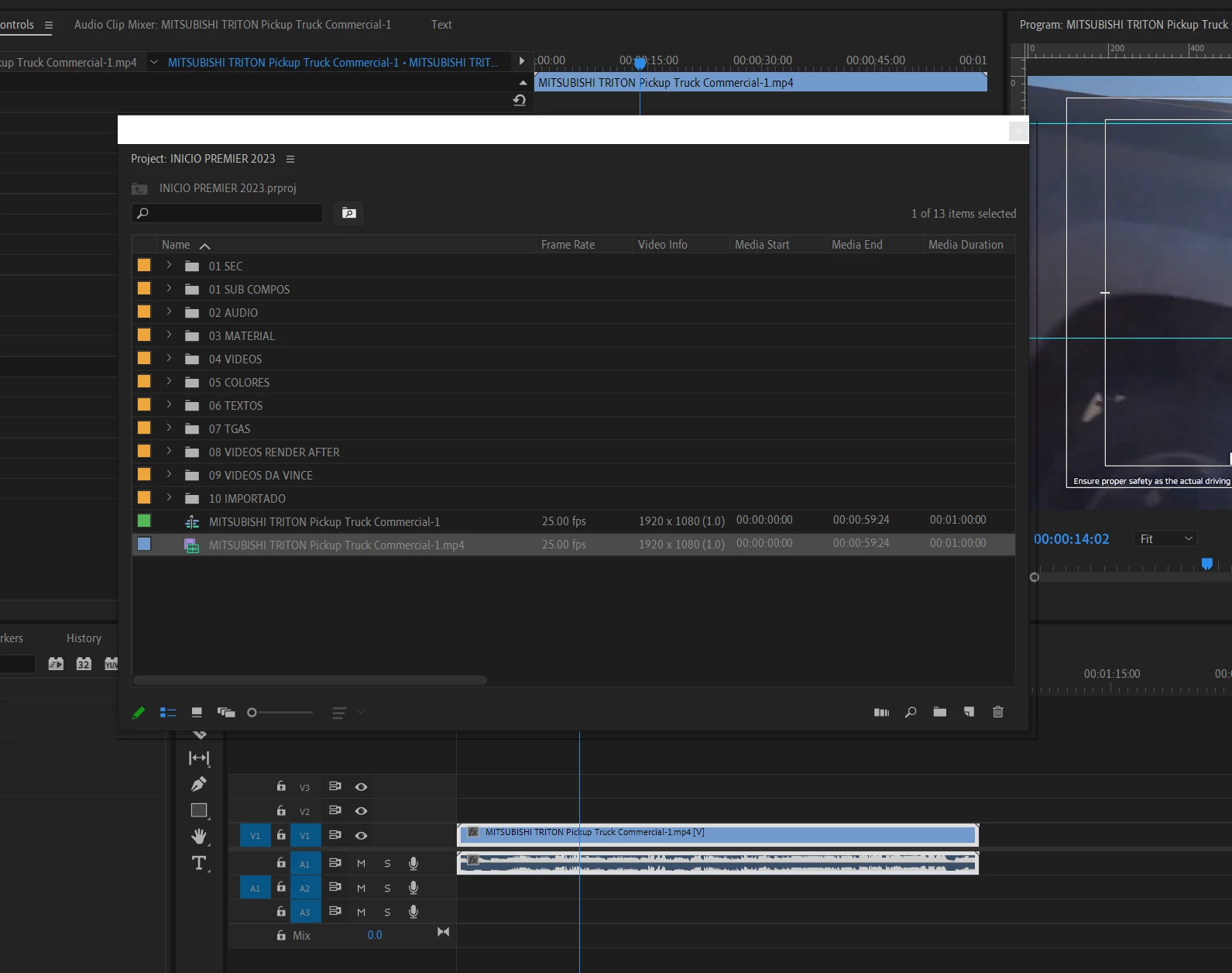Open the Fit zoom level dropdown

pyautogui.click(x=1166, y=539)
